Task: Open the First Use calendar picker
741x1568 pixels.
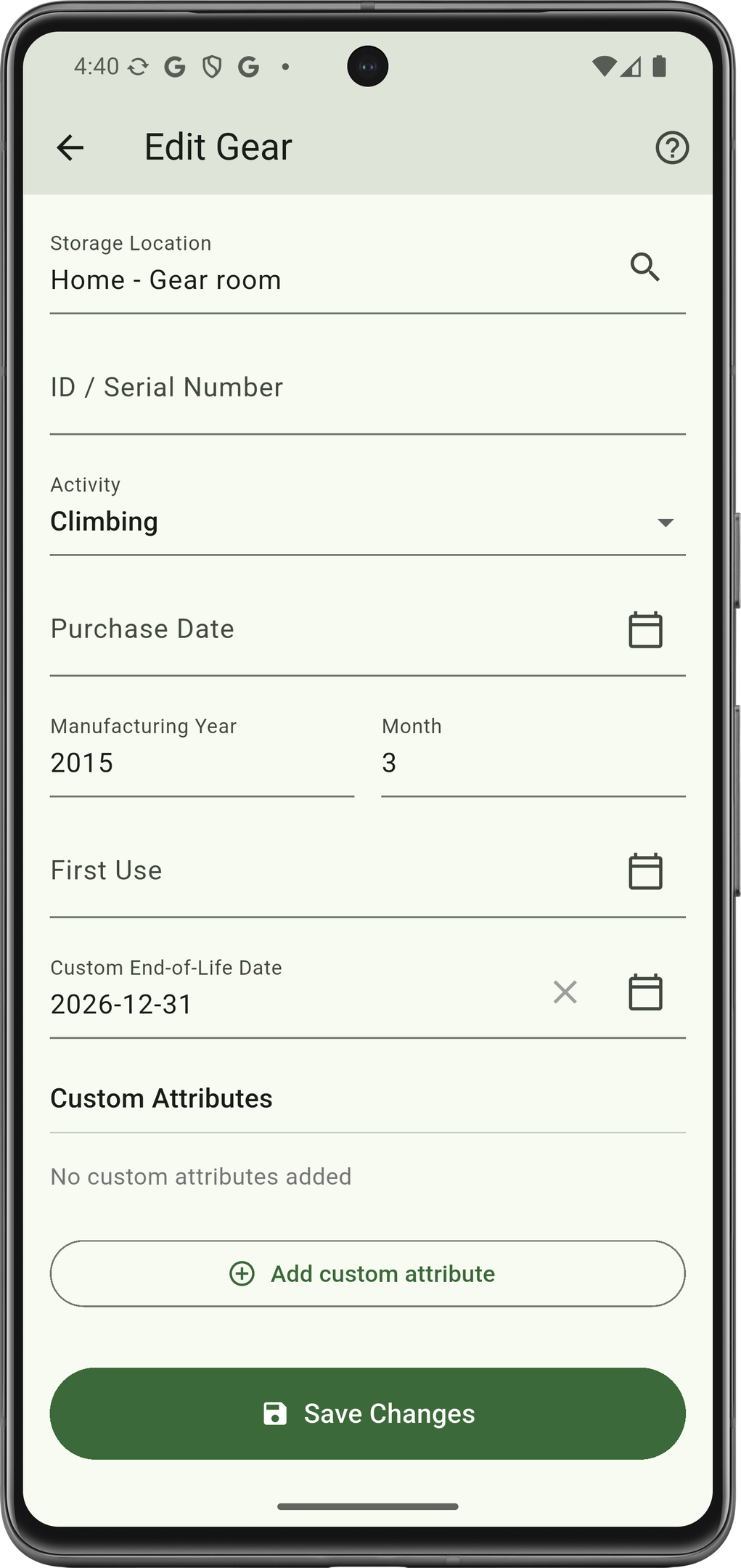Action: [x=645, y=871]
